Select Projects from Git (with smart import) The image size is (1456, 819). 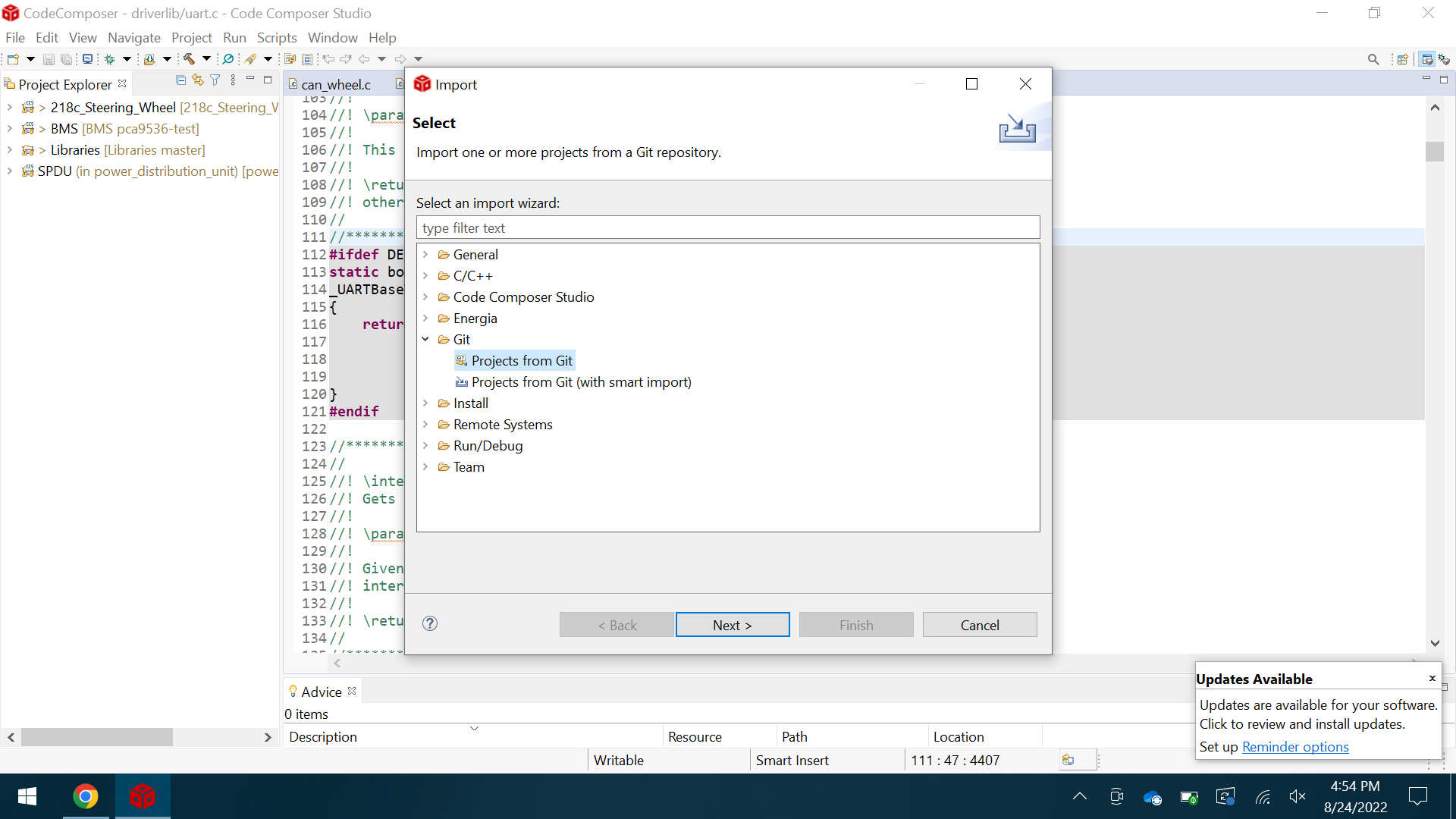[581, 381]
